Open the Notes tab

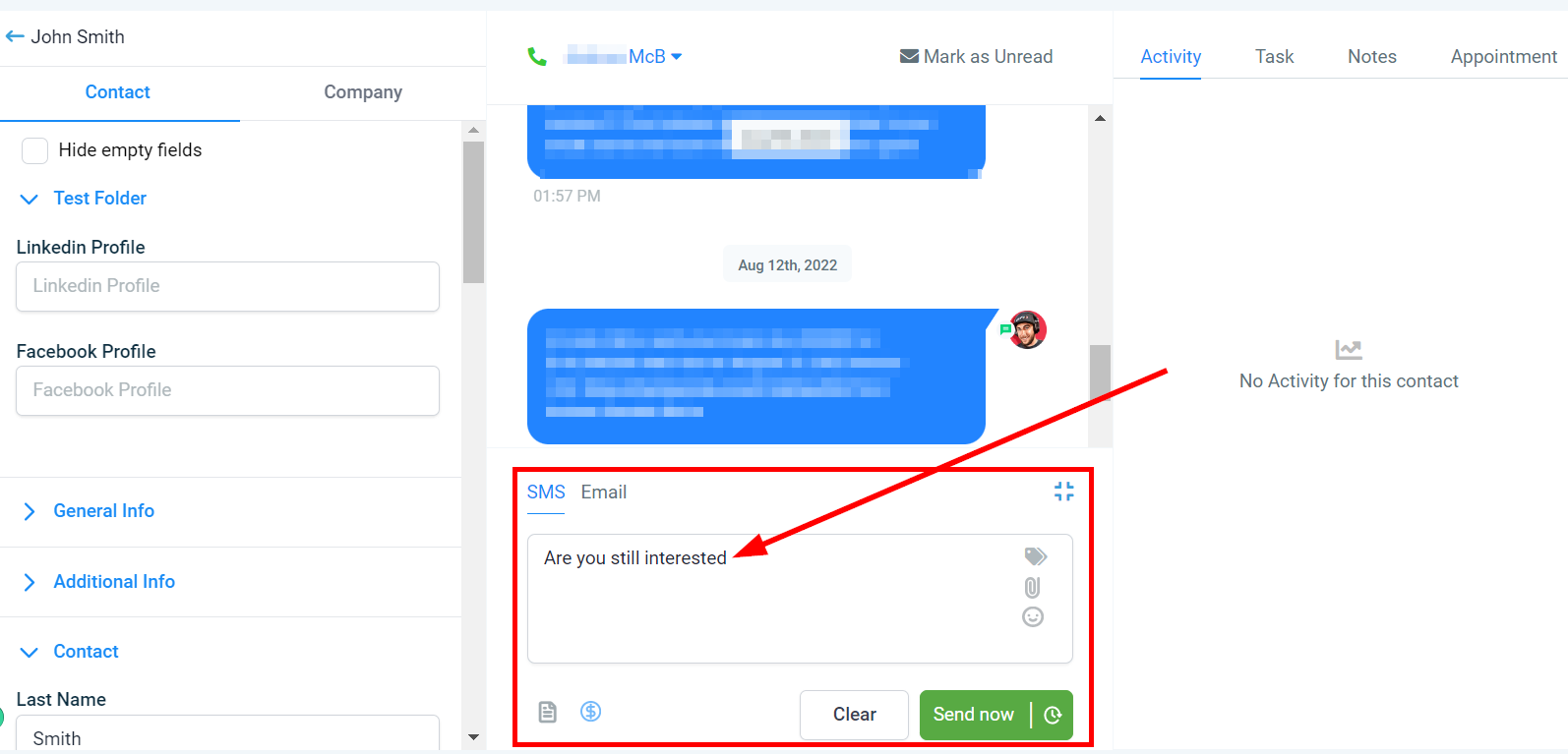click(x=1371, y=57)
